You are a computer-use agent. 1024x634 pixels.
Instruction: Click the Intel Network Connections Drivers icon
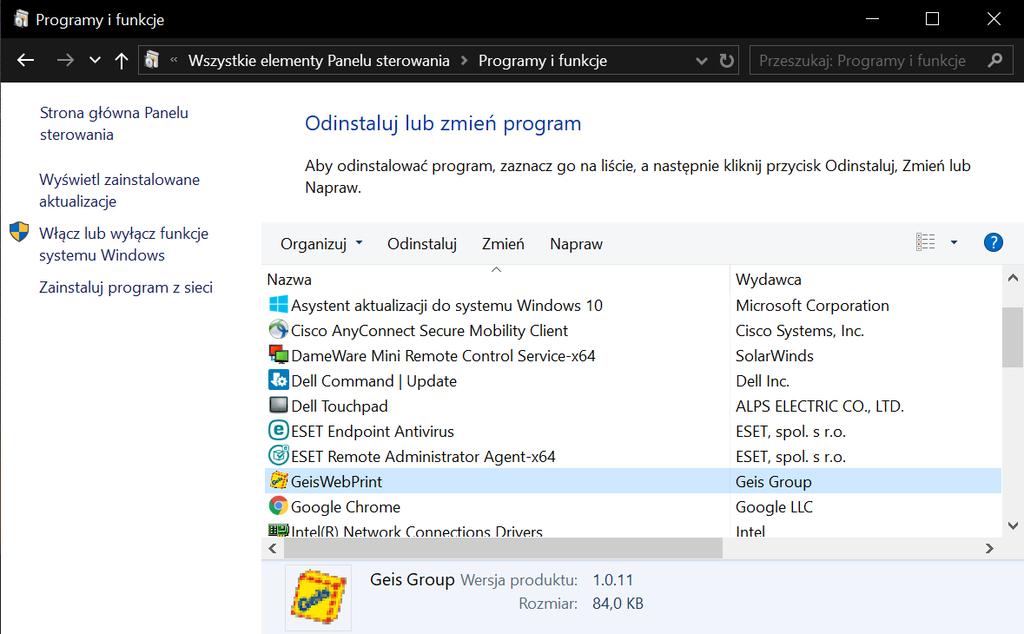(278, 530)
